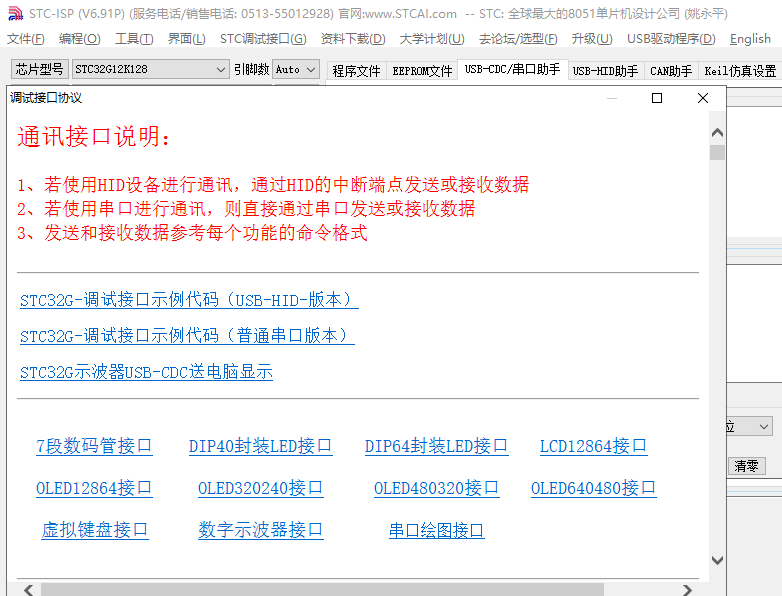Open the OLED640480接口 link
This screenshot has width=782, height=596.
coord(593,488)
